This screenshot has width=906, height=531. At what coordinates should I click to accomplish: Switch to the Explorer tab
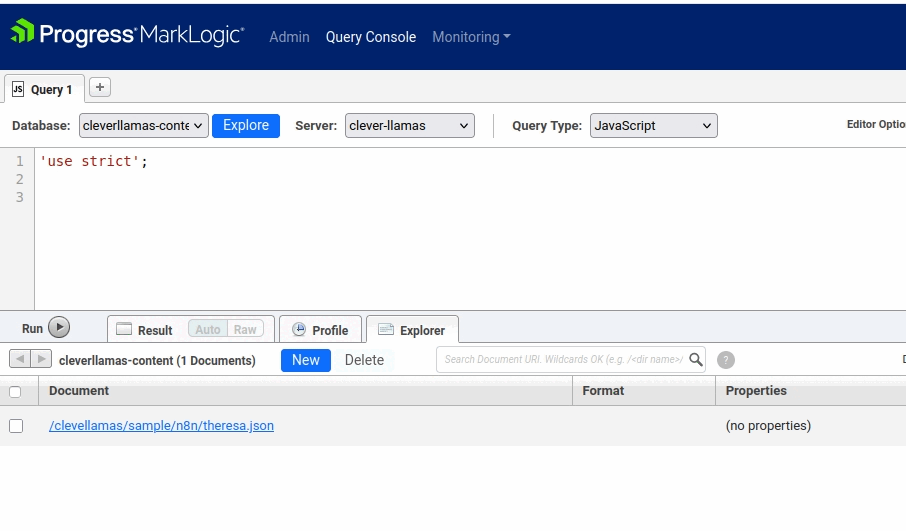pyautogui.click(x=413, y=329)
